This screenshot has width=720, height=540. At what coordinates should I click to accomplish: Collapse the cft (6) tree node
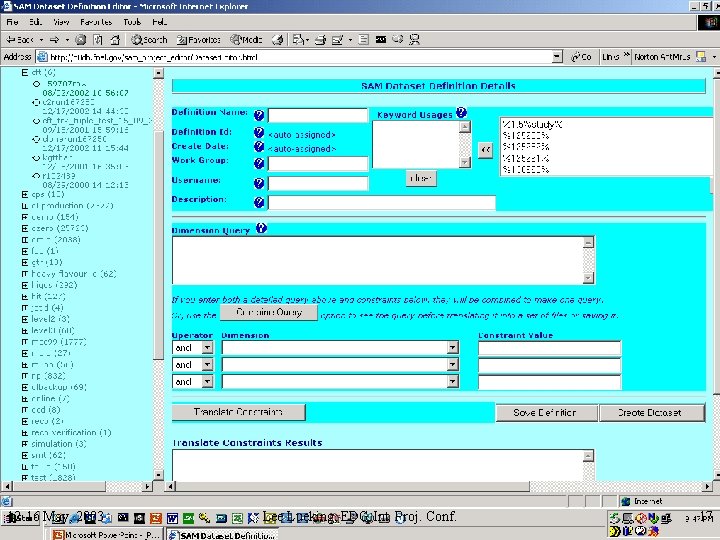click(25, 73)
